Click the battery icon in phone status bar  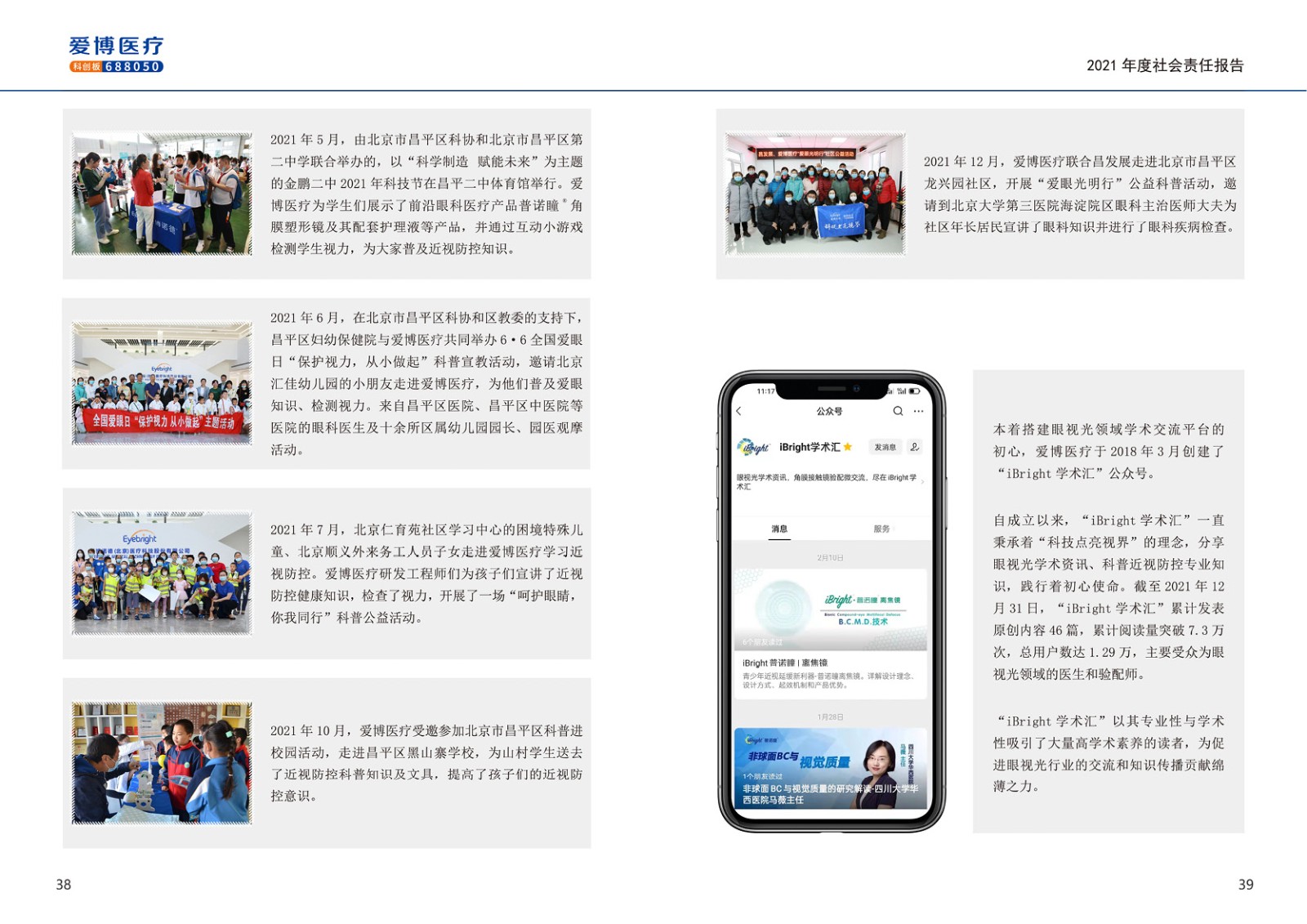click(x=914, y=391)
